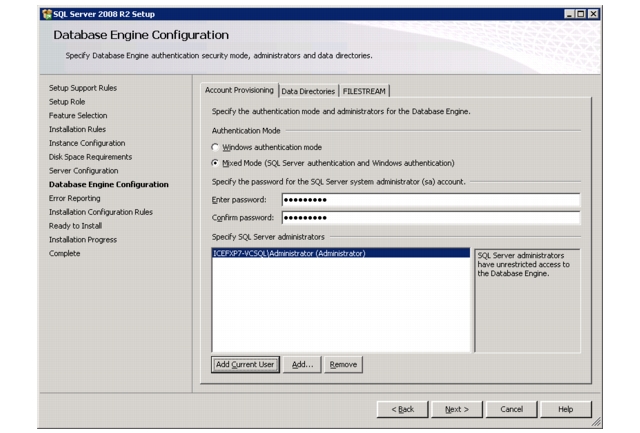The image size is (640, 433).
Task: Click the Confirm password field
Action: [x=431, y=218]
